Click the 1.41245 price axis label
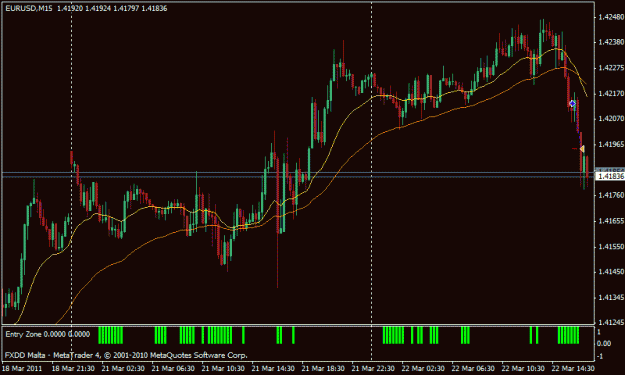The image size is (625, 375). click(611, 322)
